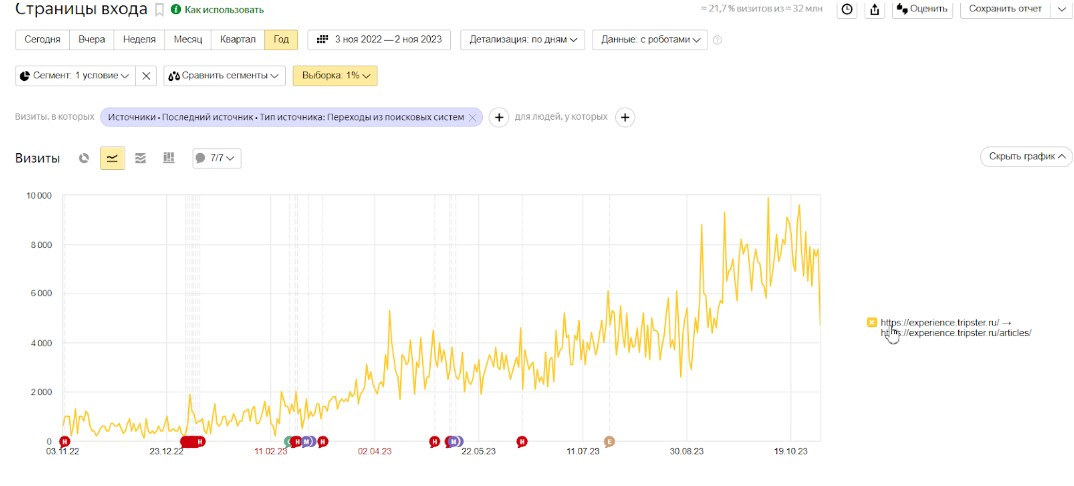
Task: Open report history clock icon
Action: click(x=847, y=9)
